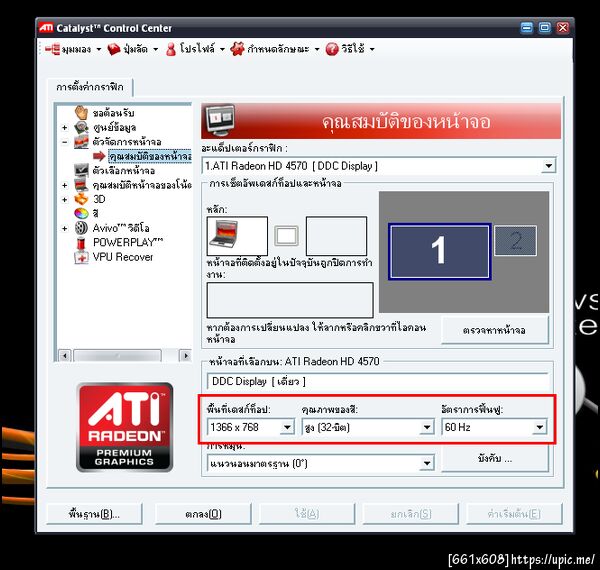Click ATI logo in title bar

pos(46,28)
